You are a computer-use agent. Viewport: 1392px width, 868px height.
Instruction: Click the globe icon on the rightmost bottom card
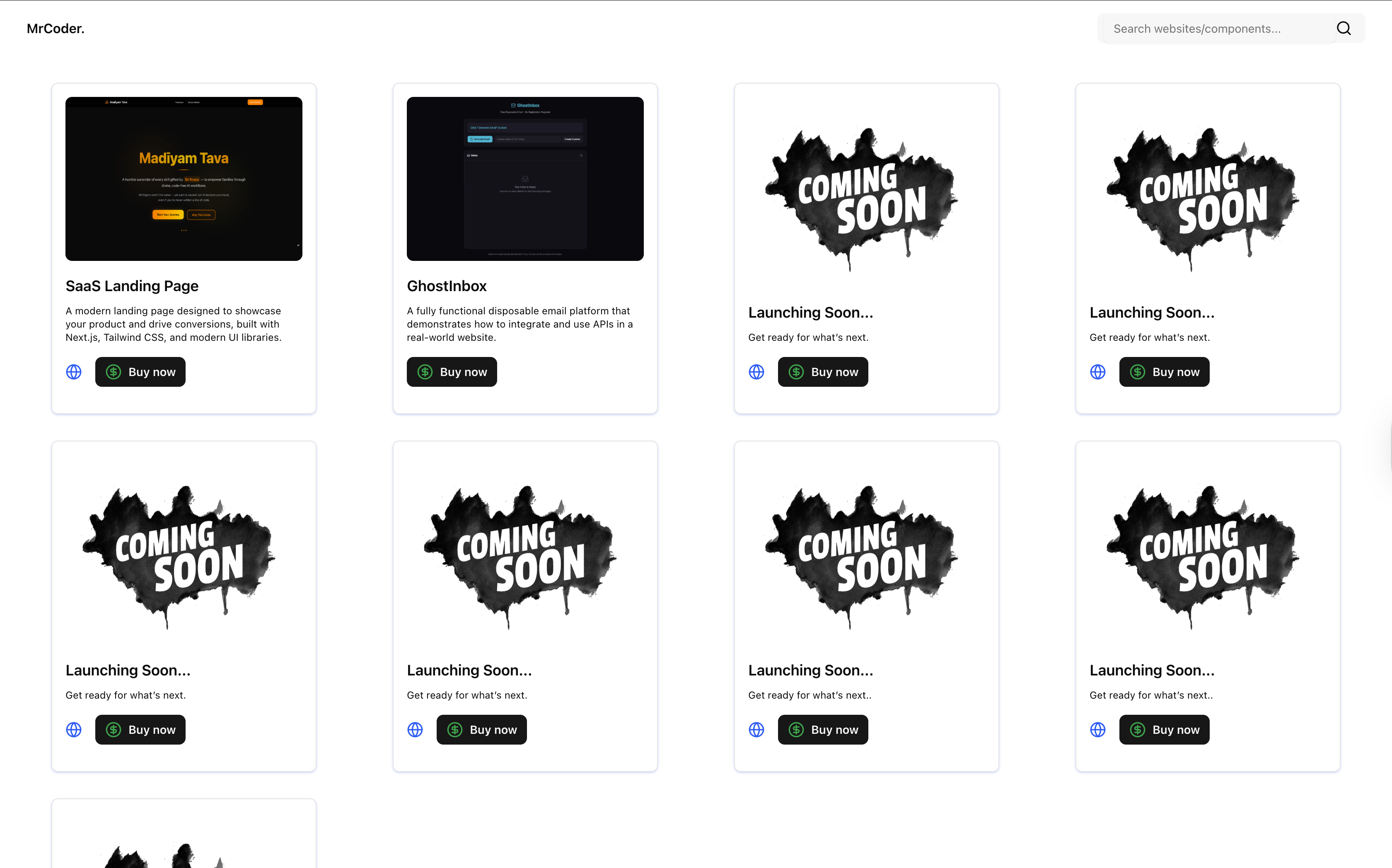click(x=1097, y=730)
